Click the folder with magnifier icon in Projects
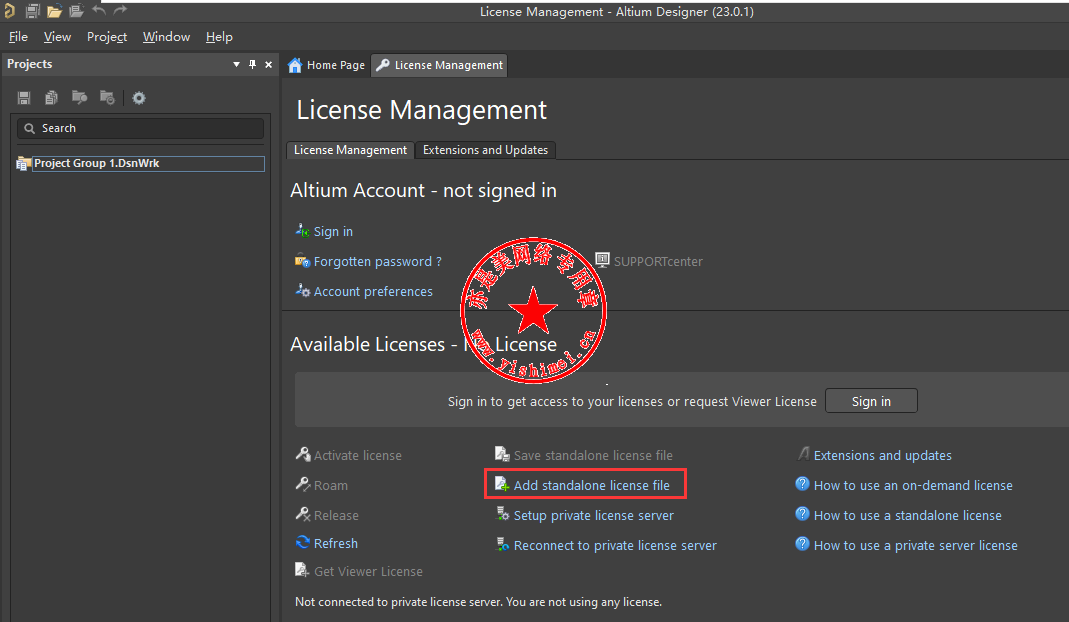Screen dimensions: 1069x622 click(80, 98)
